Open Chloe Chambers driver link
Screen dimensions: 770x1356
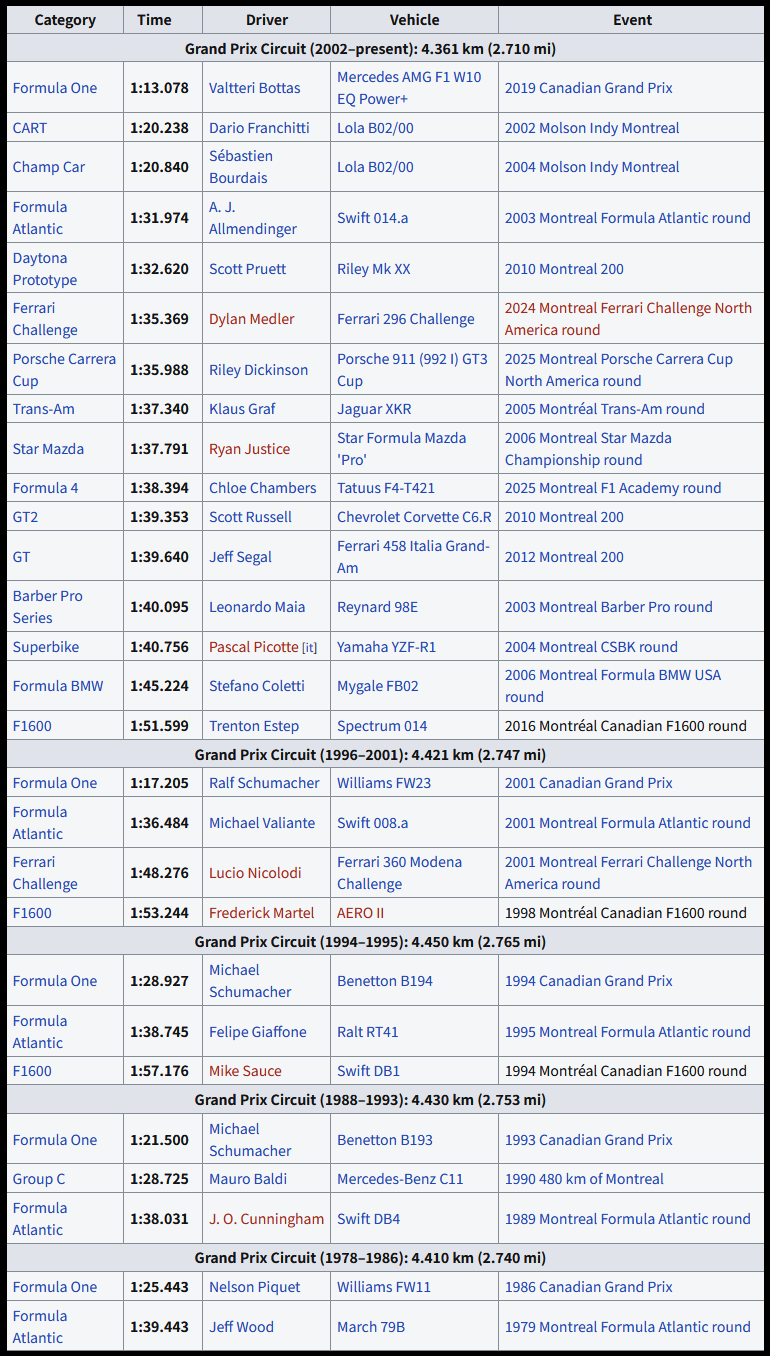pos(262,488)
